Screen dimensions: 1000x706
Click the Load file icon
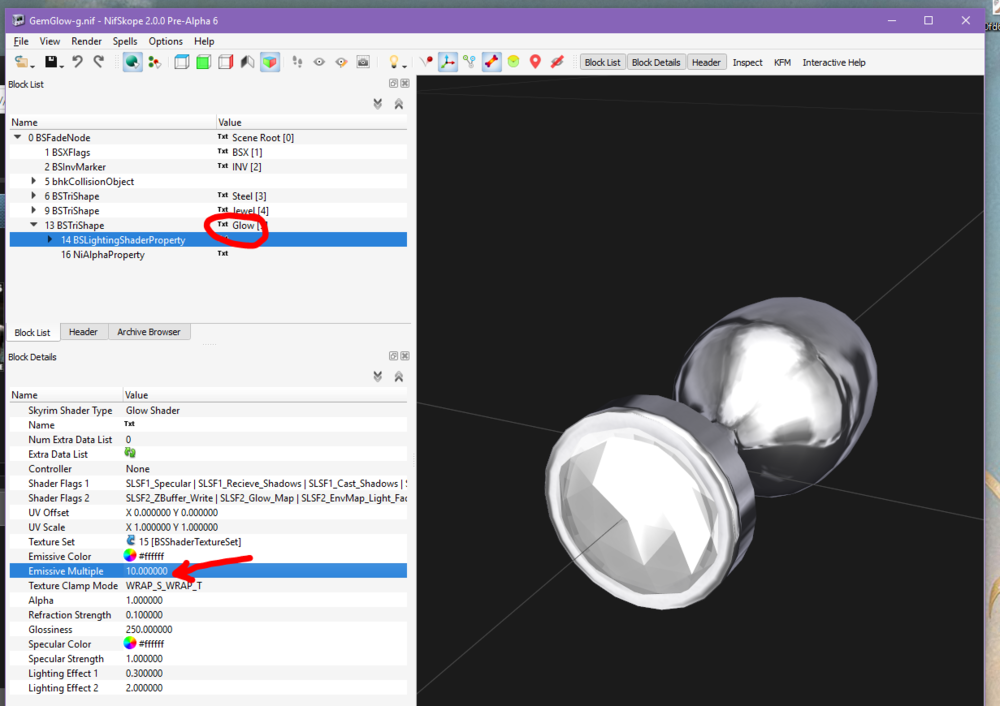point(21,62)
